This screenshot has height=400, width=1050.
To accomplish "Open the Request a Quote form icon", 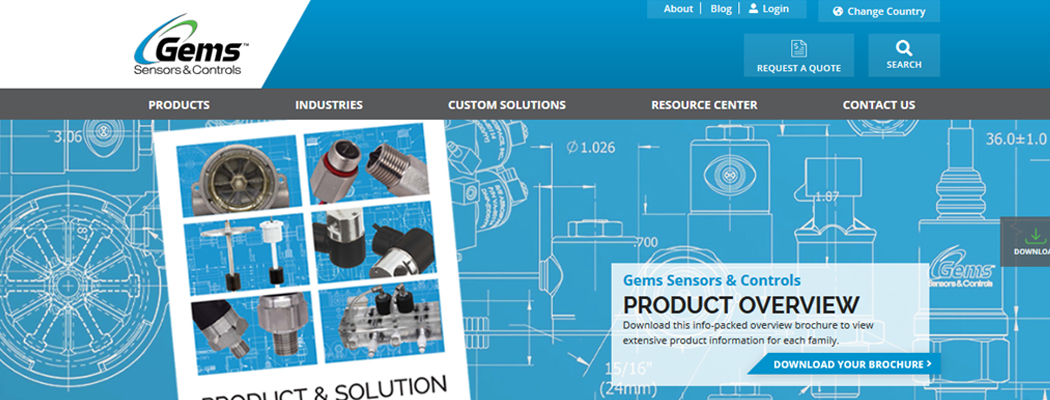I will tap(798, 49).
